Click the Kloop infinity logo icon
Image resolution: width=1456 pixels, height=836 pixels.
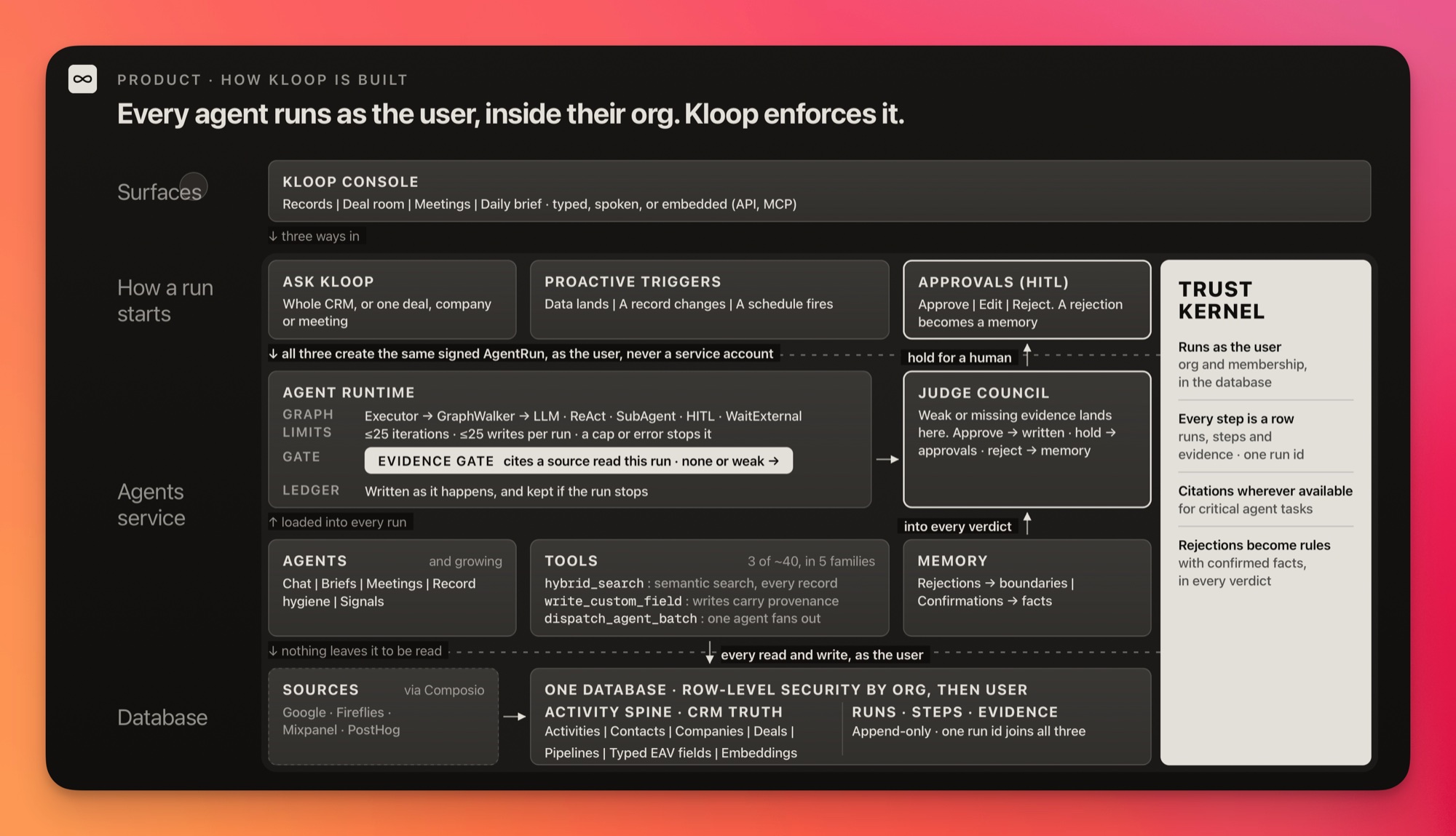[82, 79]
